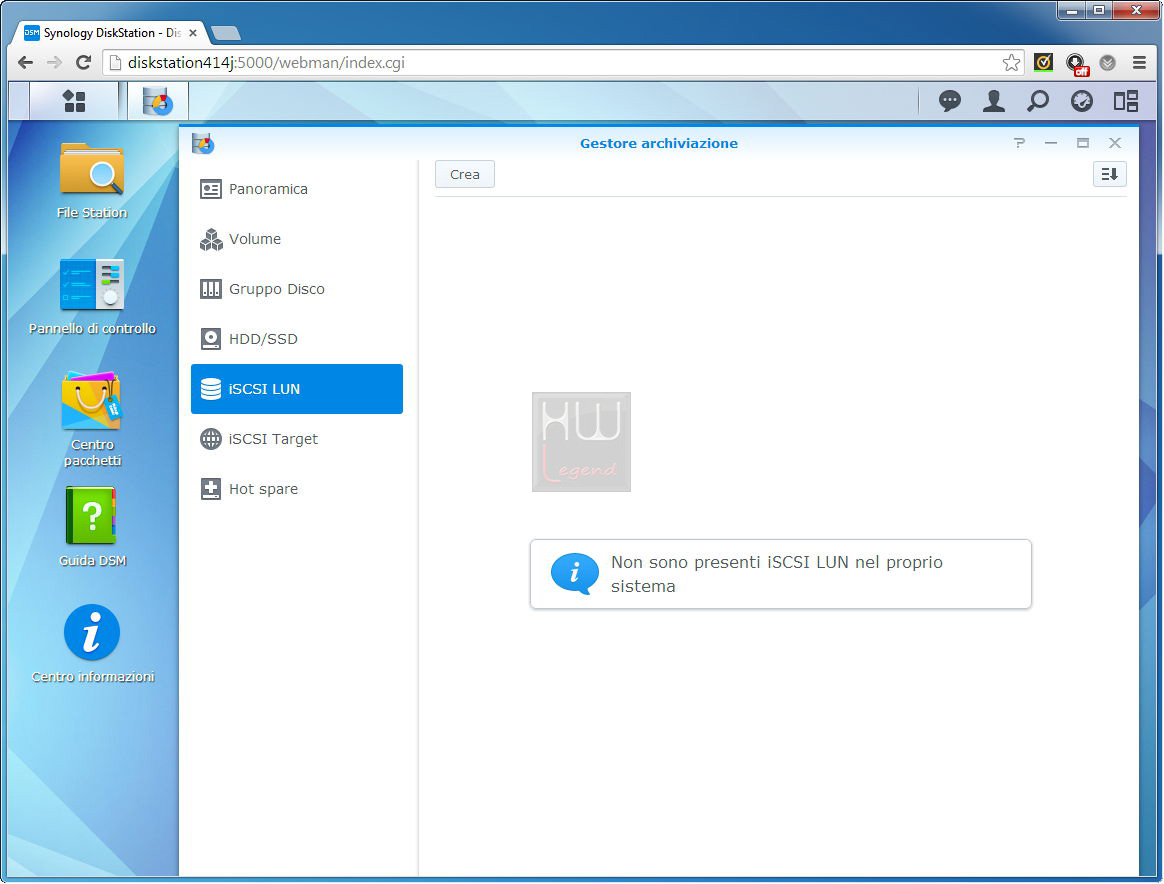
Task: Select Volume in the sidebar
Action: point(297,239)
